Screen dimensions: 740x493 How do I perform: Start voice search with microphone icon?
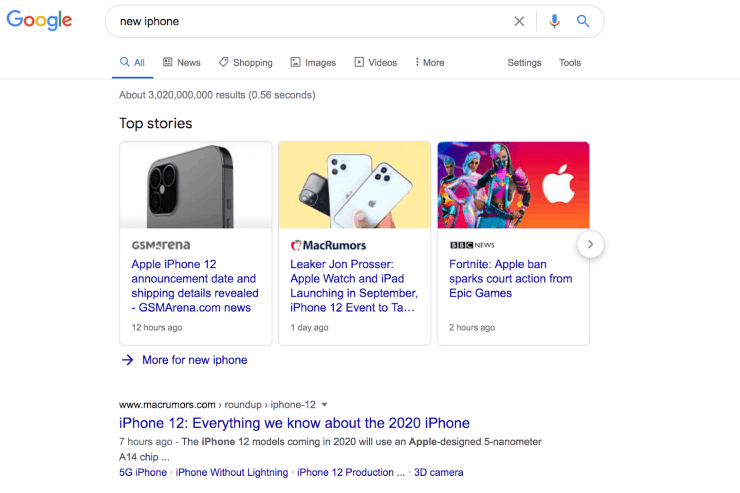(x=555, y=21)
